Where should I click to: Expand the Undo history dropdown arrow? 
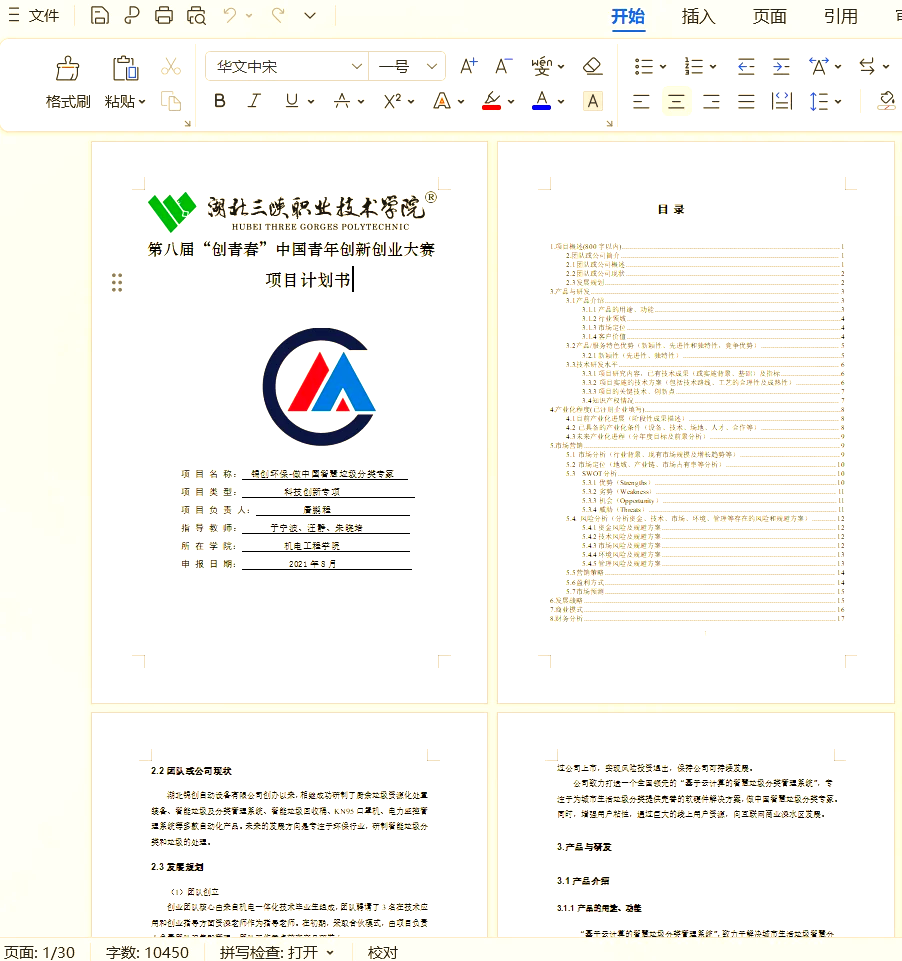point(249,15)
